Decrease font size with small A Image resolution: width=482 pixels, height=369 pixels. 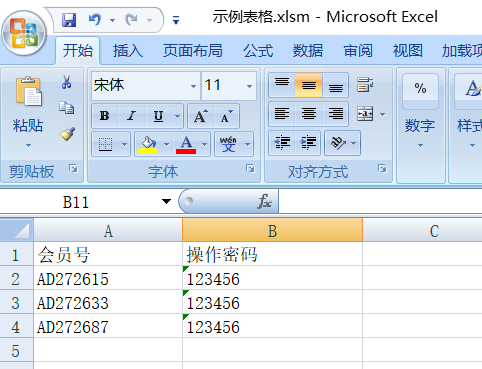(x=227, y=116)
